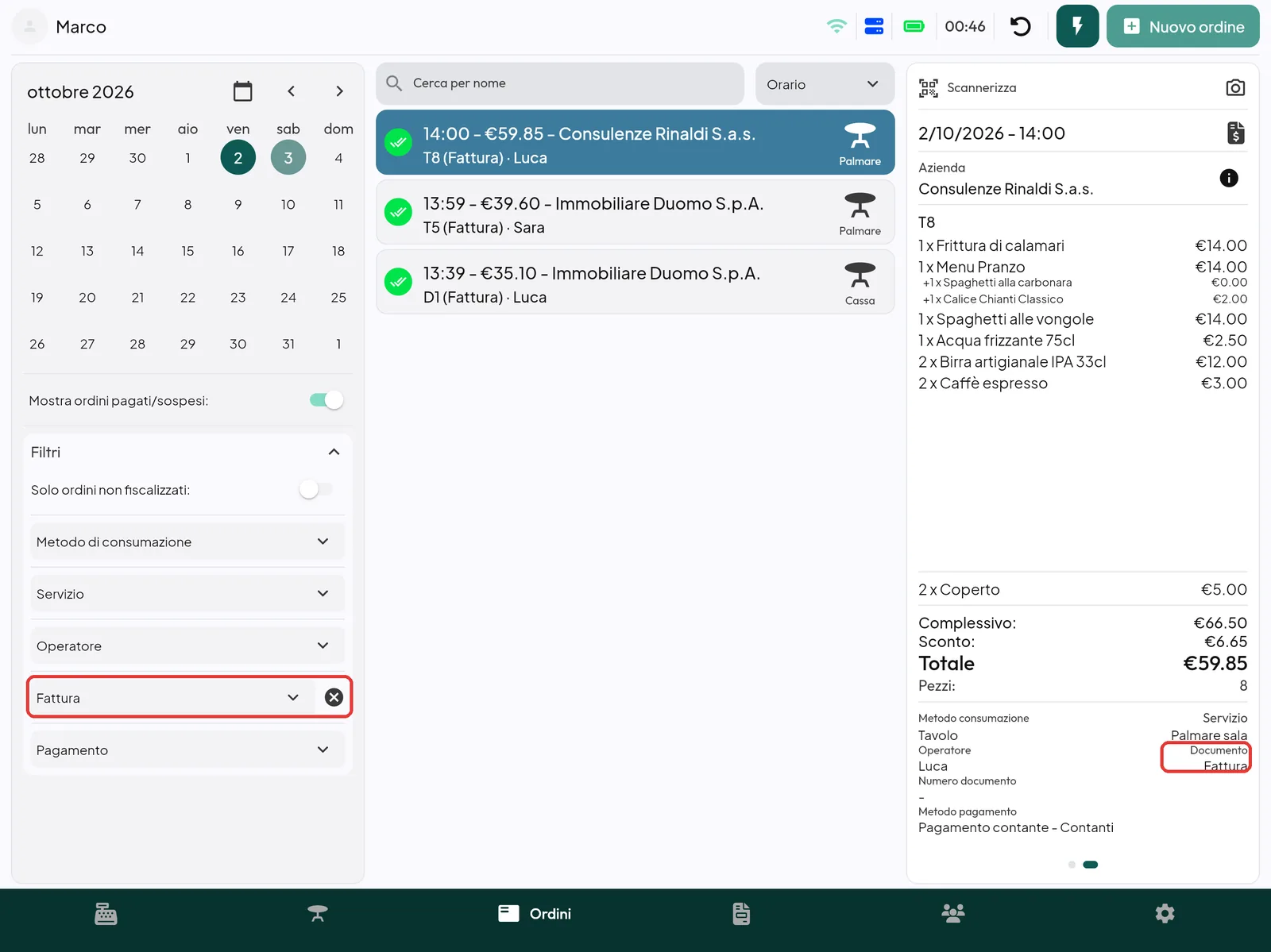Open the settings gear in bottom bar
This screenshot has height=952, width=1271.
(x=1165, y=914)
